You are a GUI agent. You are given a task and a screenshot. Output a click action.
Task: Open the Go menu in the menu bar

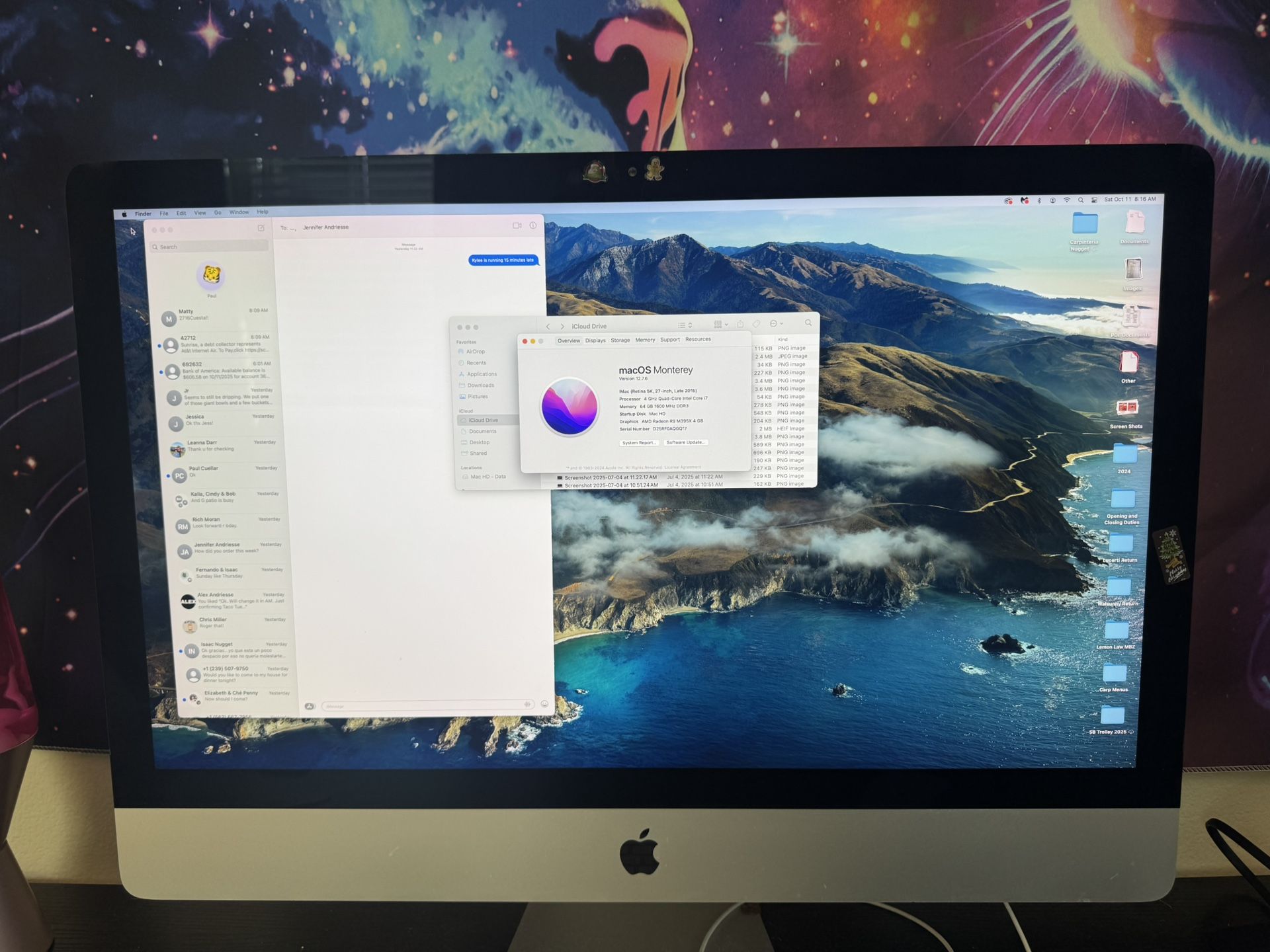pyautogui.click(x=218, y=213)
